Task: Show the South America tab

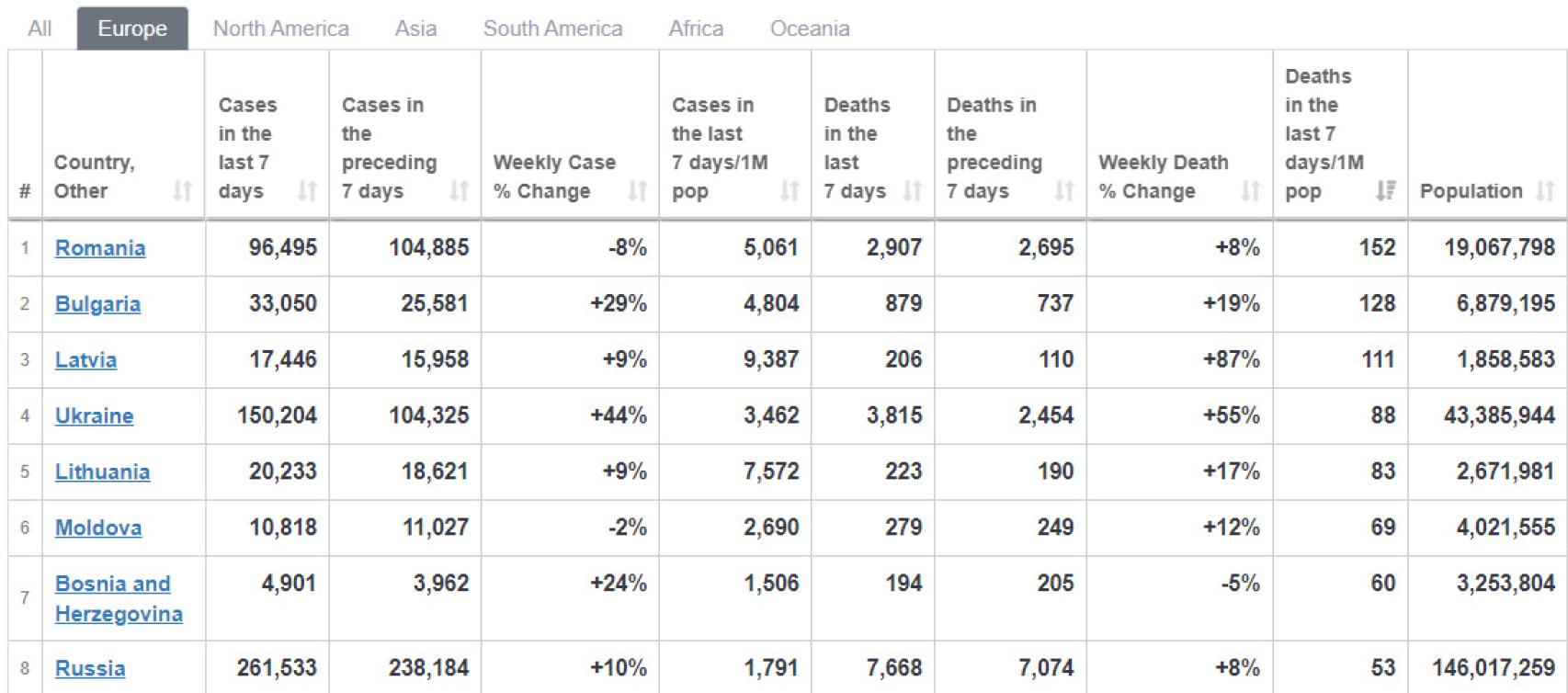Action: pyautogui.click(x=552, y=28)
